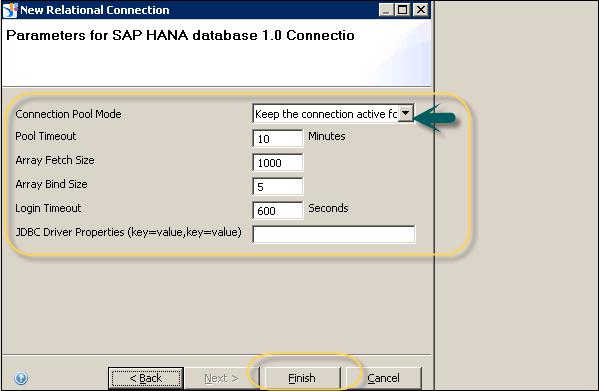Viewport: 599px width, 391px height.
Task: Go back with the Back button
Action: click(x=146, y=378)
